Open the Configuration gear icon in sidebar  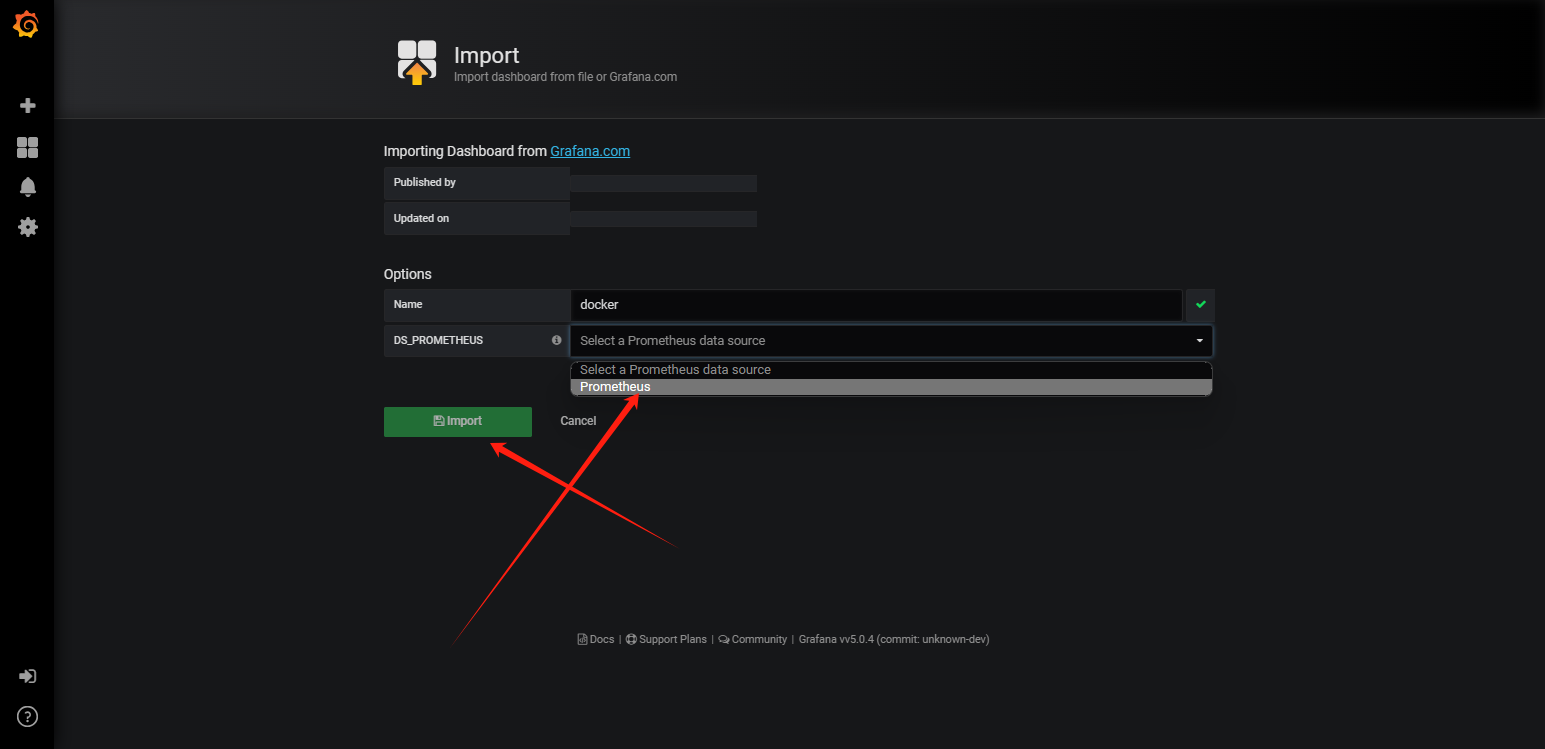[x=28, y=227]
